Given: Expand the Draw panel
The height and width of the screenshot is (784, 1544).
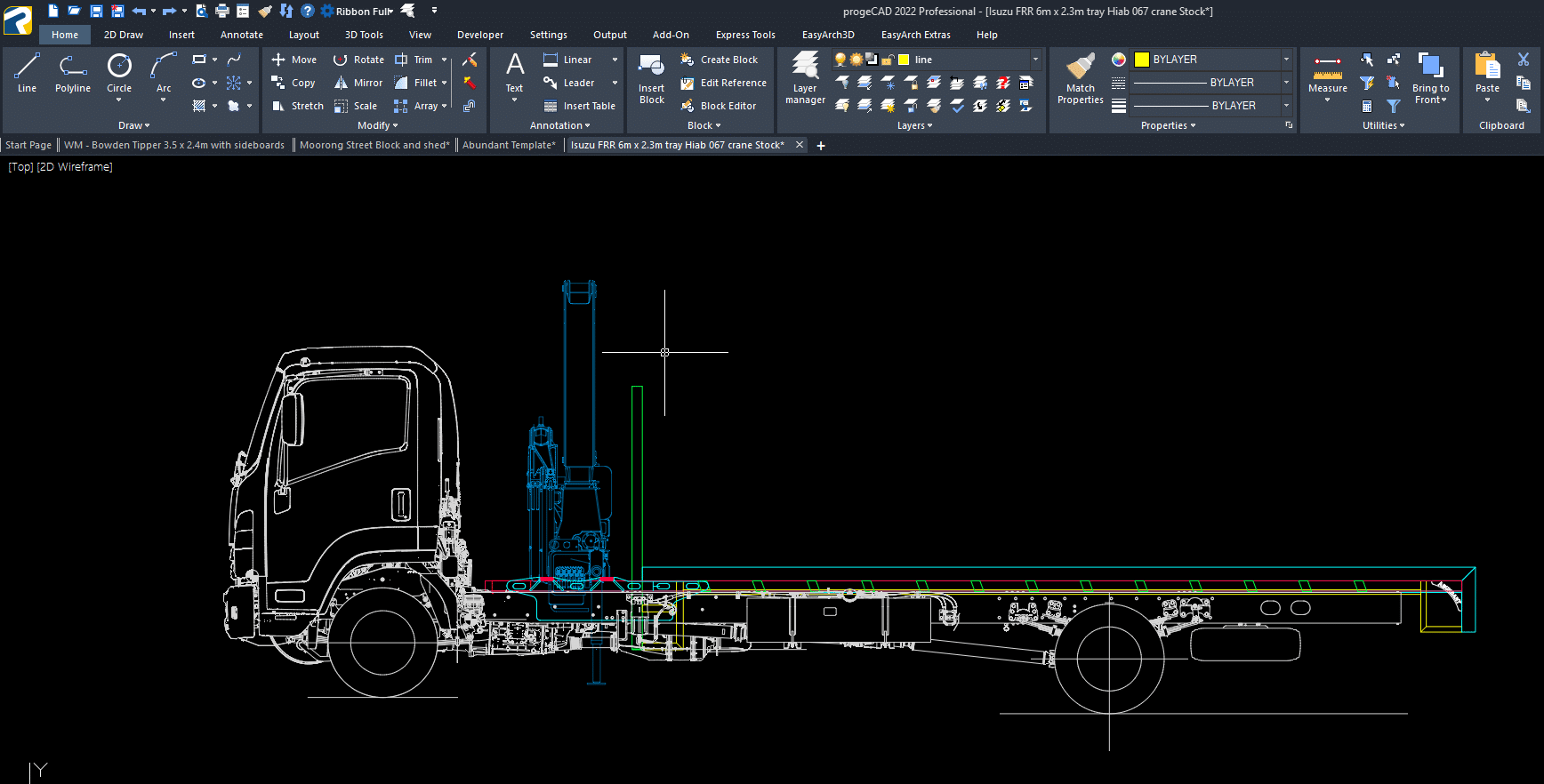Looking at the screenshot, I should [133, 125].
